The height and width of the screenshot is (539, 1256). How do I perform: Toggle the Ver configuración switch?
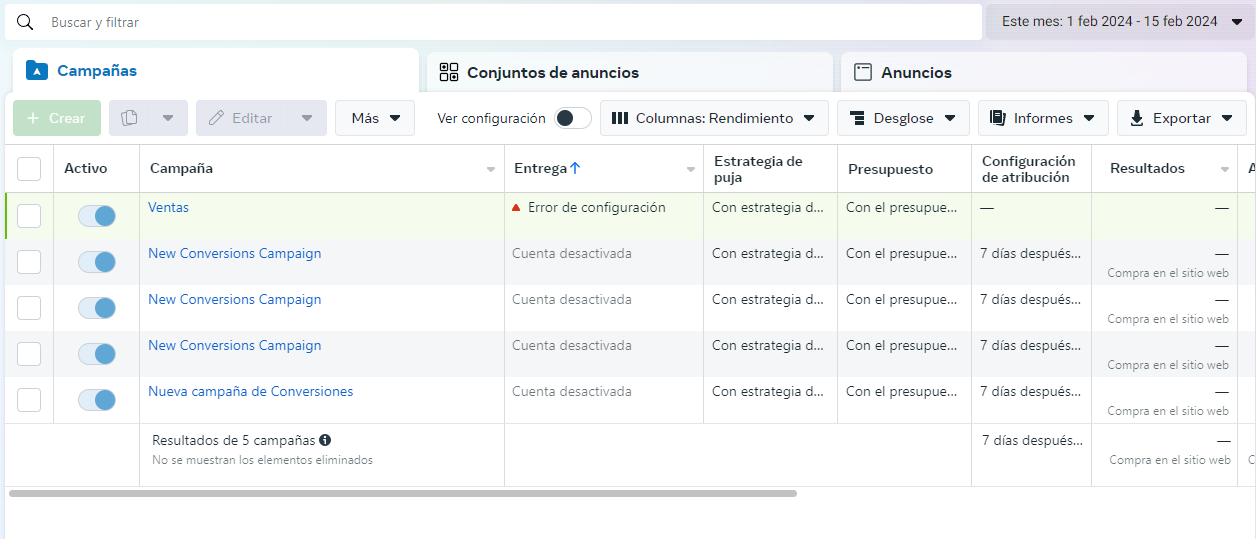[573, 118]
